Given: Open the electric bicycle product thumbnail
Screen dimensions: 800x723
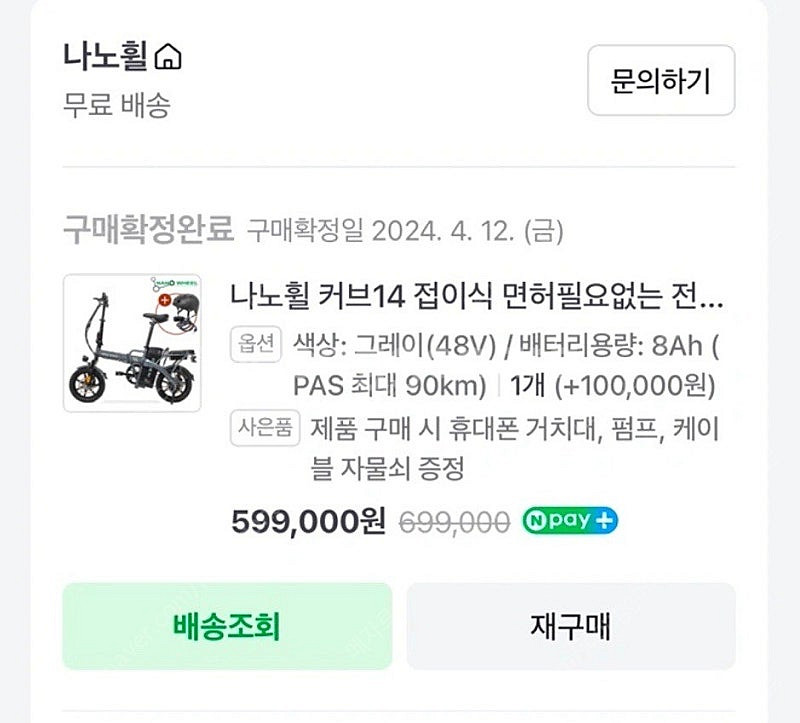Looking at the screenshot, I should coord(132,343).
